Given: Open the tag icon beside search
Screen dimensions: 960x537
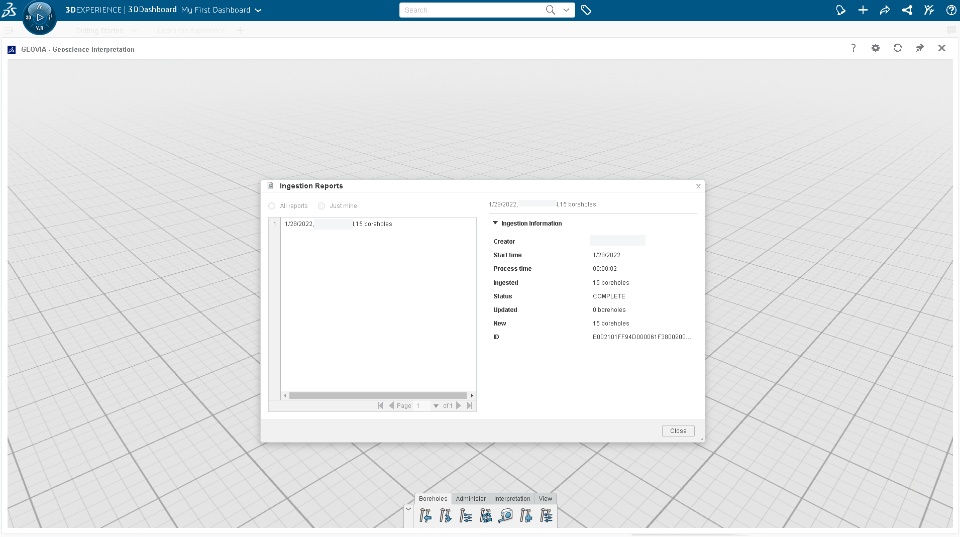Looking at the screenshot, I should tap(586, 10).
